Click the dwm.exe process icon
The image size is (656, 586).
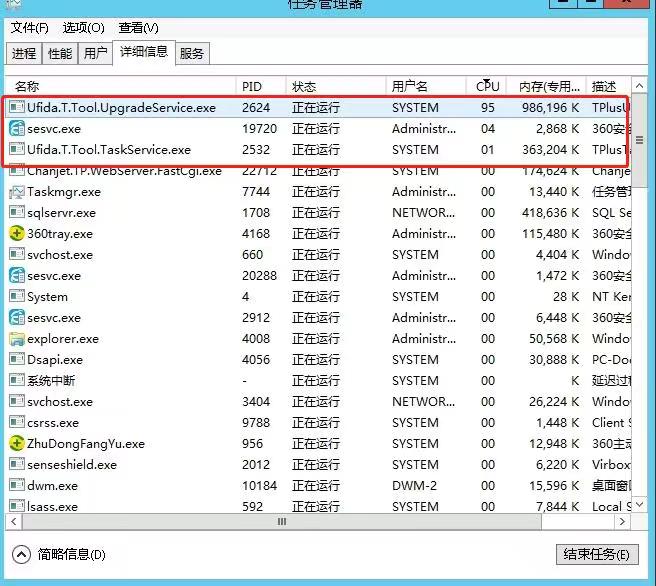pos(17,485)
